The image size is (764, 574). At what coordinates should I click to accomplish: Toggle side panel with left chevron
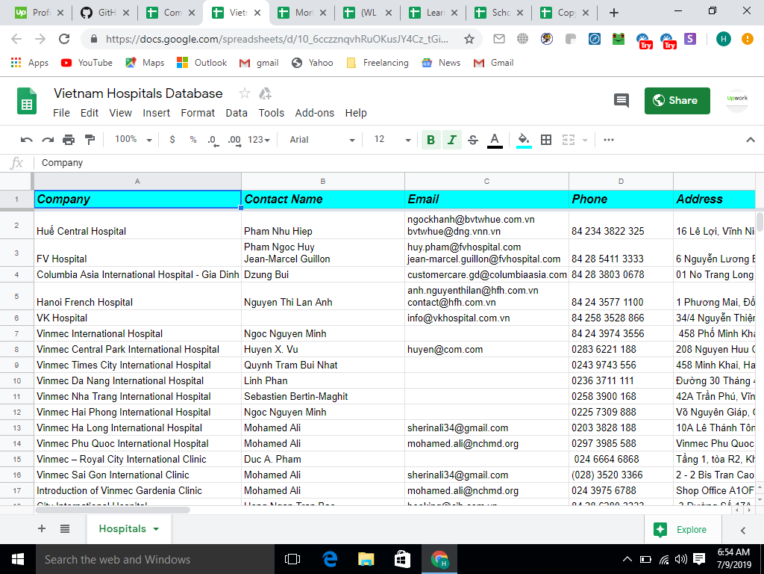[x=743, y=530]
